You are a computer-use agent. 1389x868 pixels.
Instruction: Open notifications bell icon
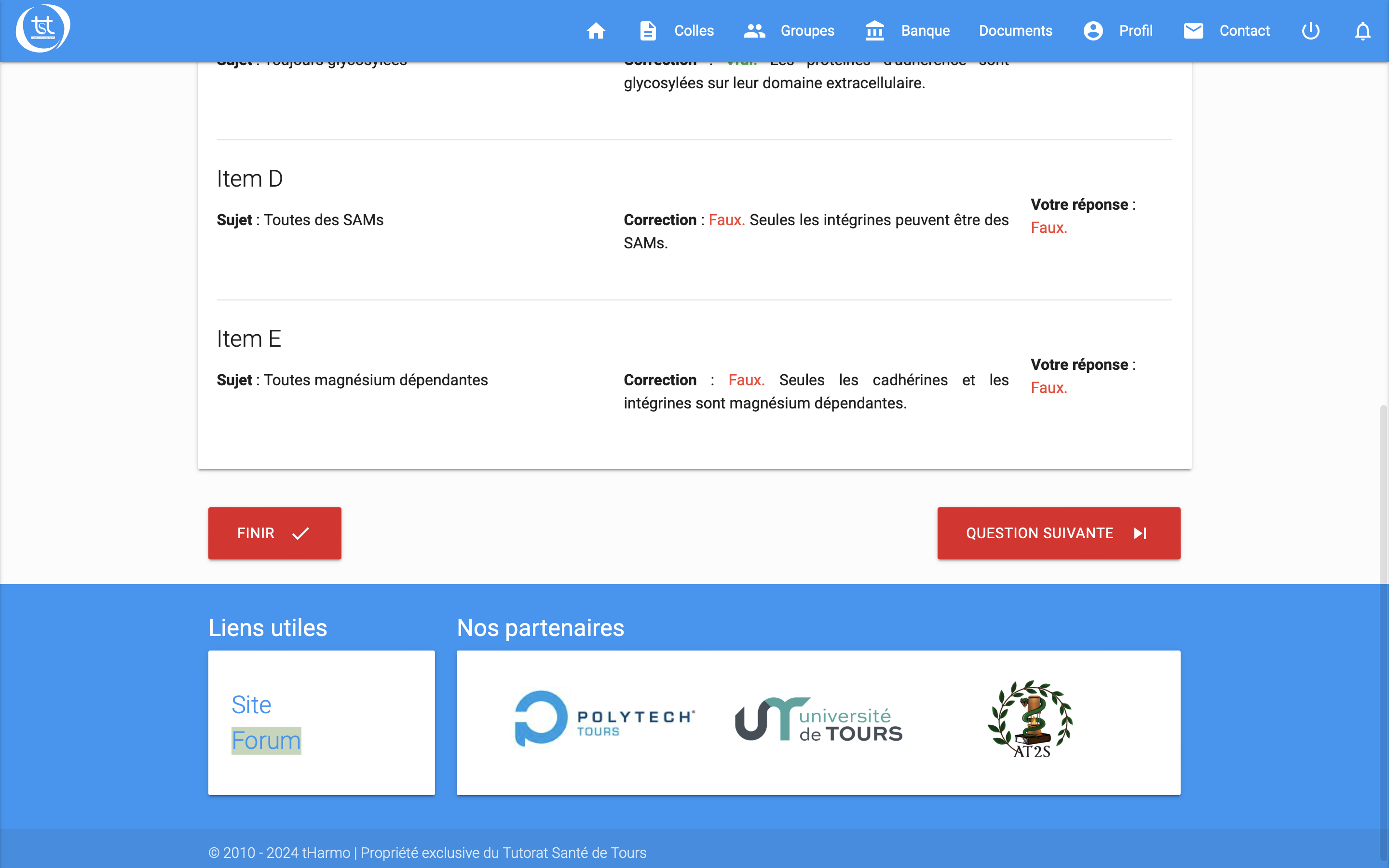[x=1362, y=31]
